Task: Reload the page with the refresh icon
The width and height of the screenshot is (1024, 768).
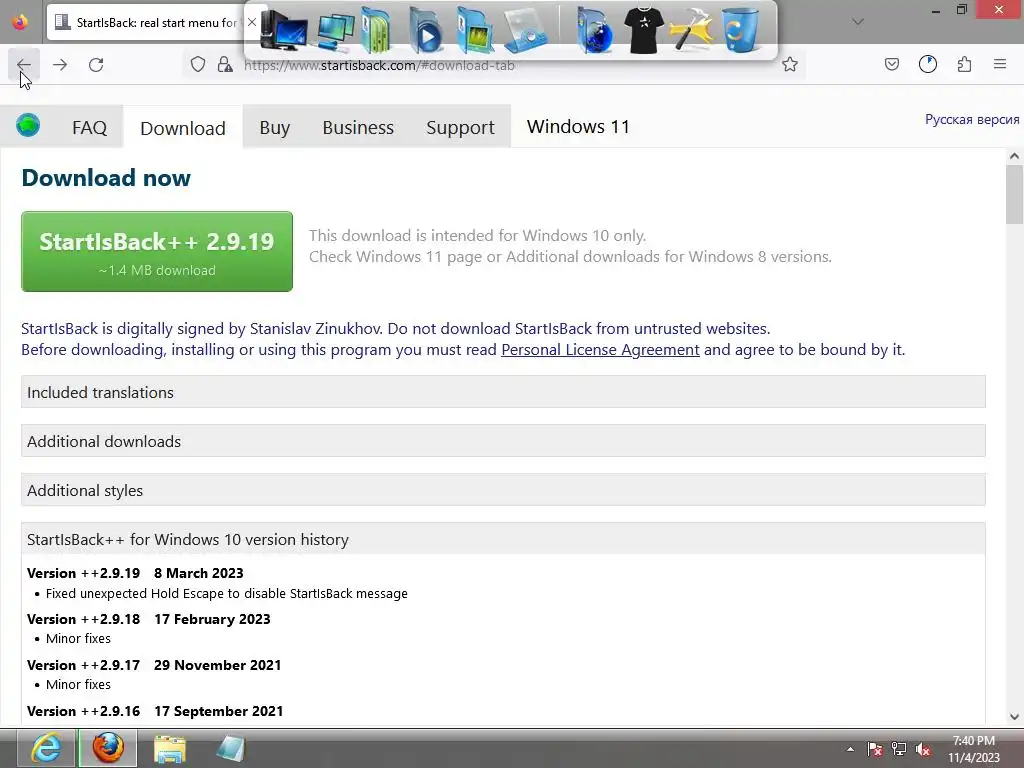Action: point(96,65)
